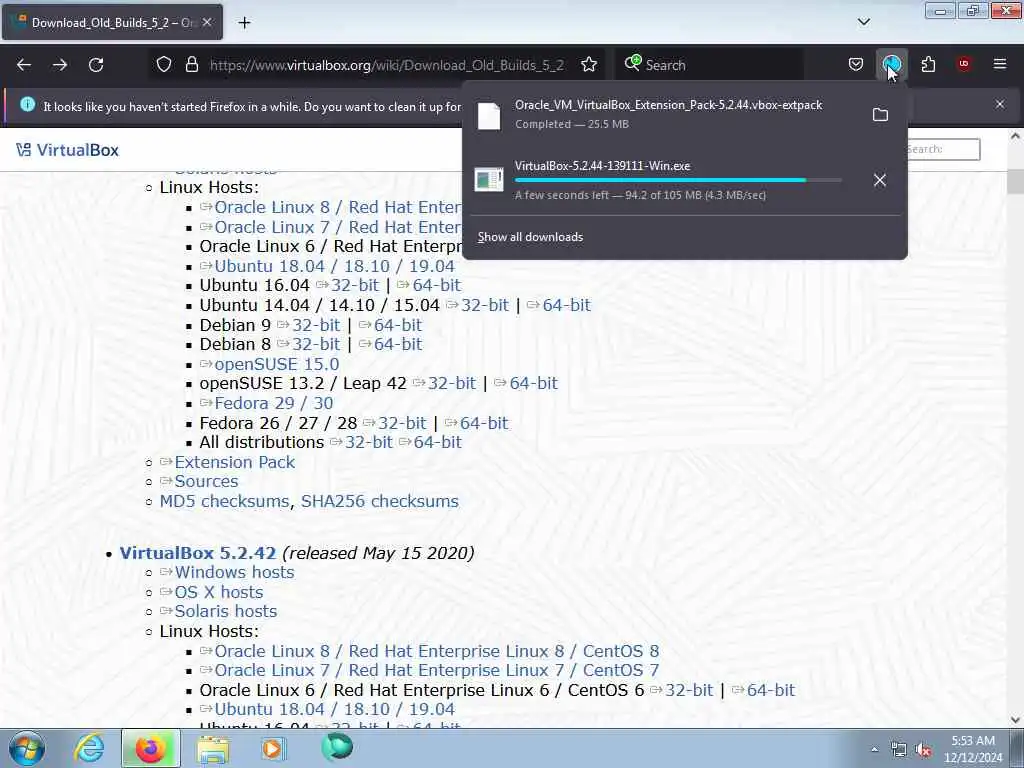Image resolution: width=1024 pixels, height=768 pixels.
Task: Click the muted volume tray icon
Action: tap(923, 750)
